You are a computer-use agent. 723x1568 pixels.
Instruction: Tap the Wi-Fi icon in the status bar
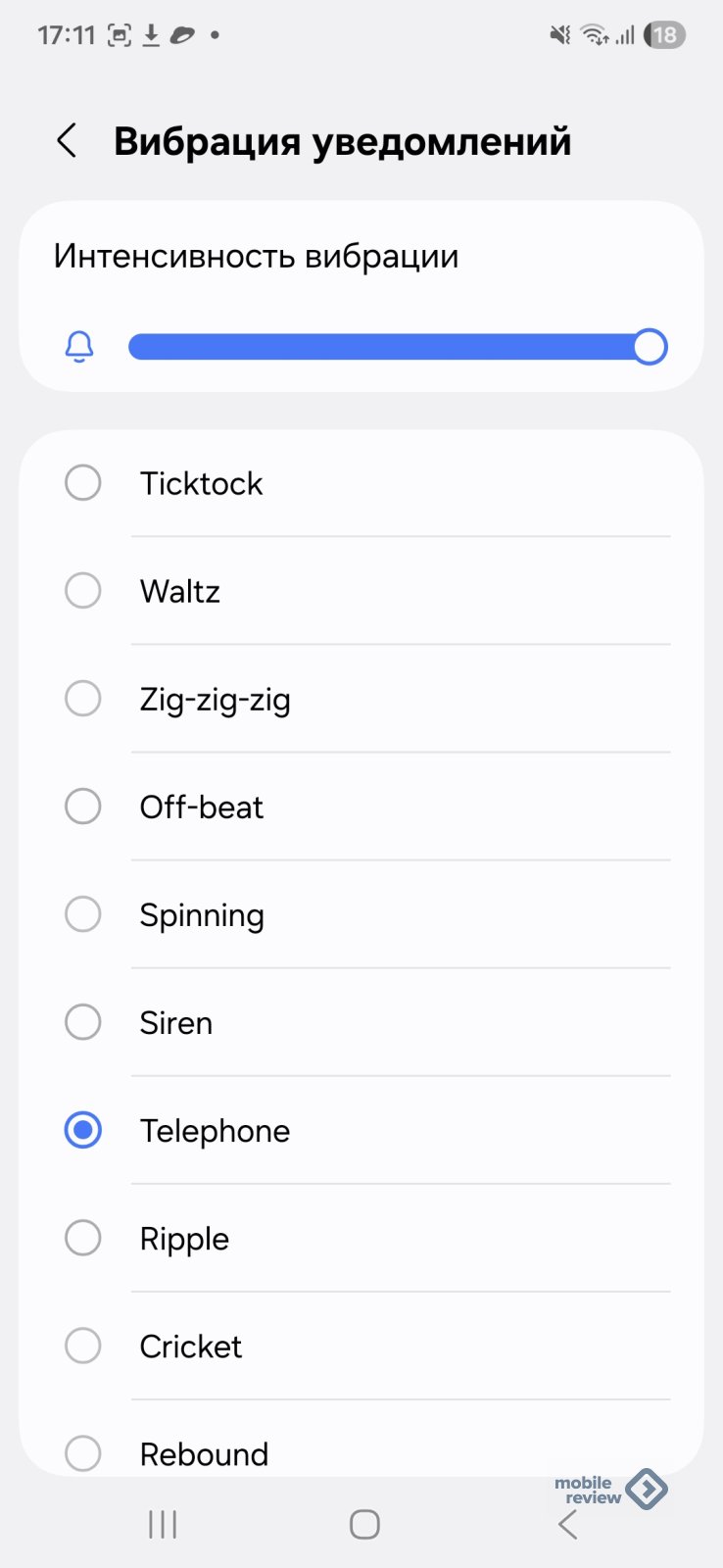point(594,35)
